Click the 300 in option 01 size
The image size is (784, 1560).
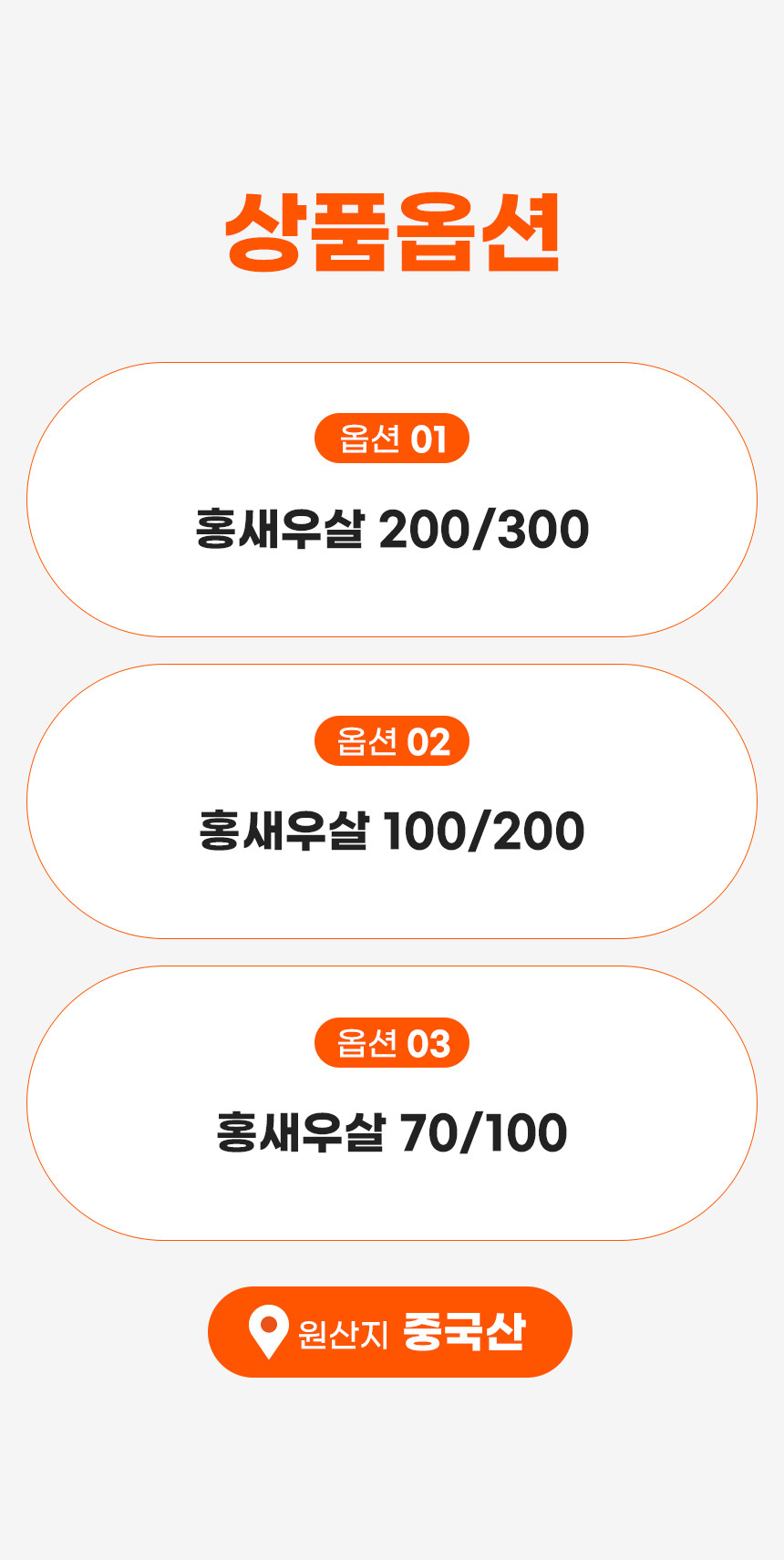pos(544,530)
